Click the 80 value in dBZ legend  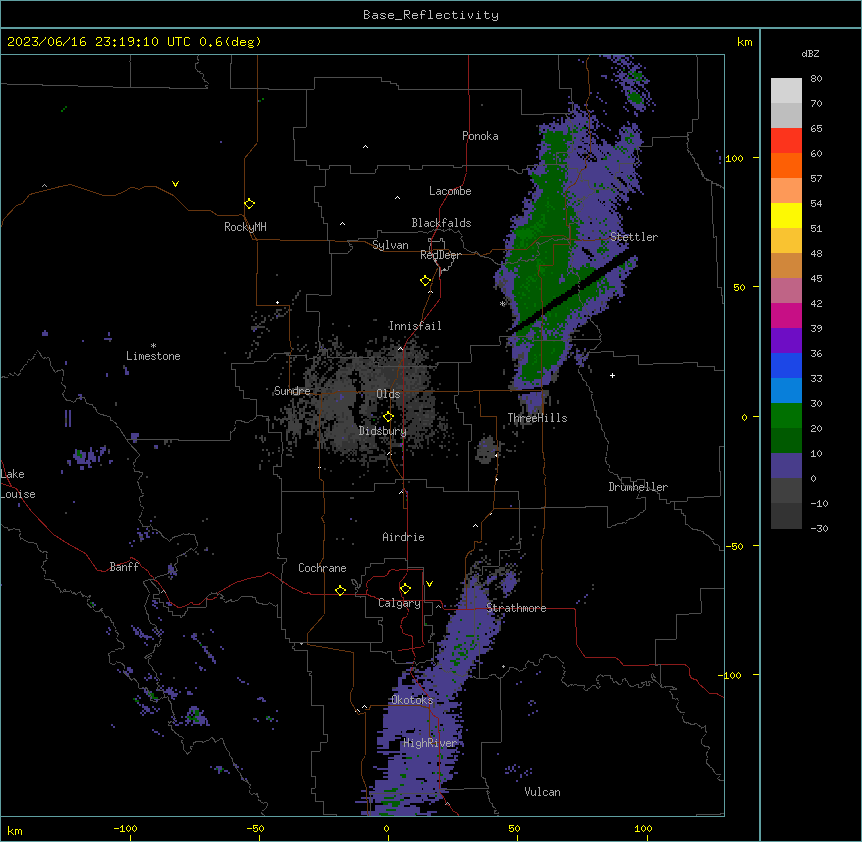pos(816,79)
